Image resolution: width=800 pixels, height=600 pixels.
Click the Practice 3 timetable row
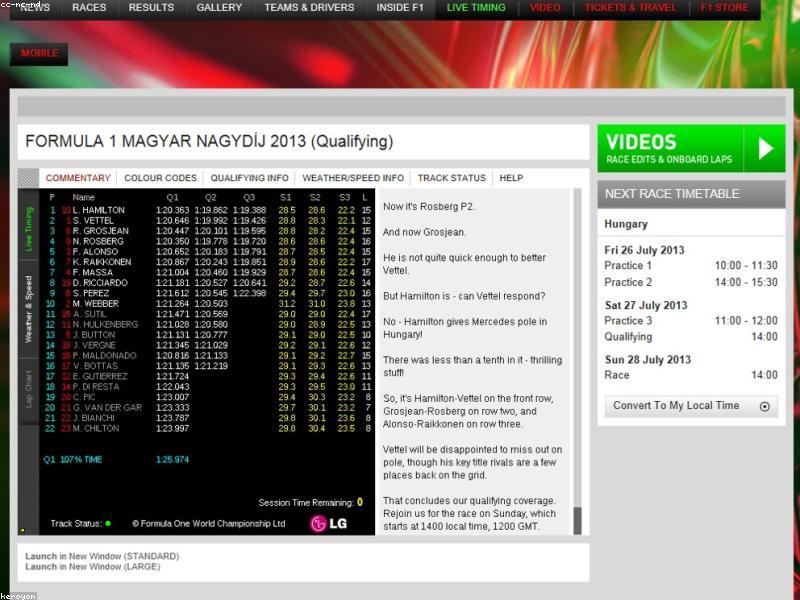point(691,320)
